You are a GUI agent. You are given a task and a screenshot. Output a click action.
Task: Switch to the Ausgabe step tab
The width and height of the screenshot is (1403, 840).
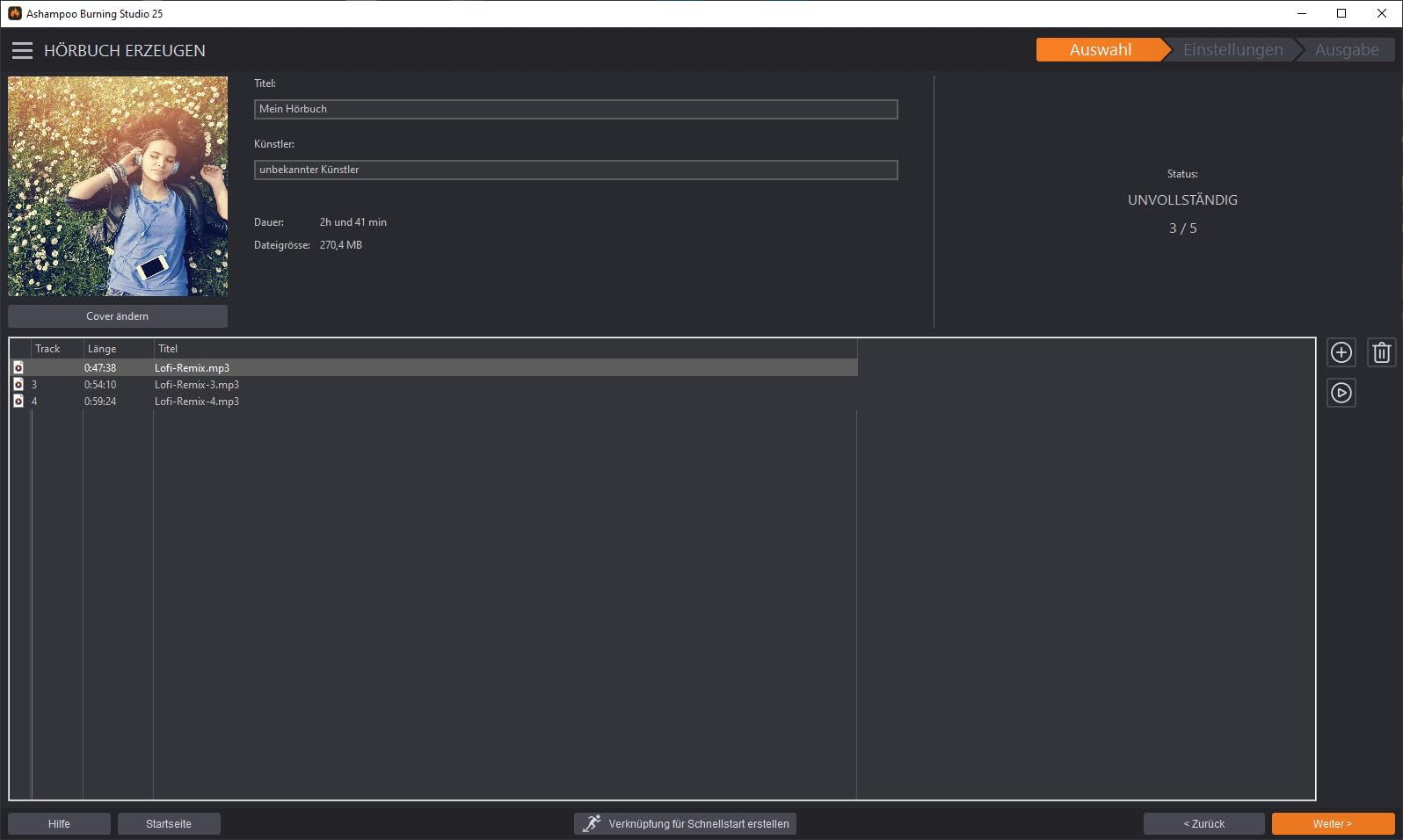1346,50
